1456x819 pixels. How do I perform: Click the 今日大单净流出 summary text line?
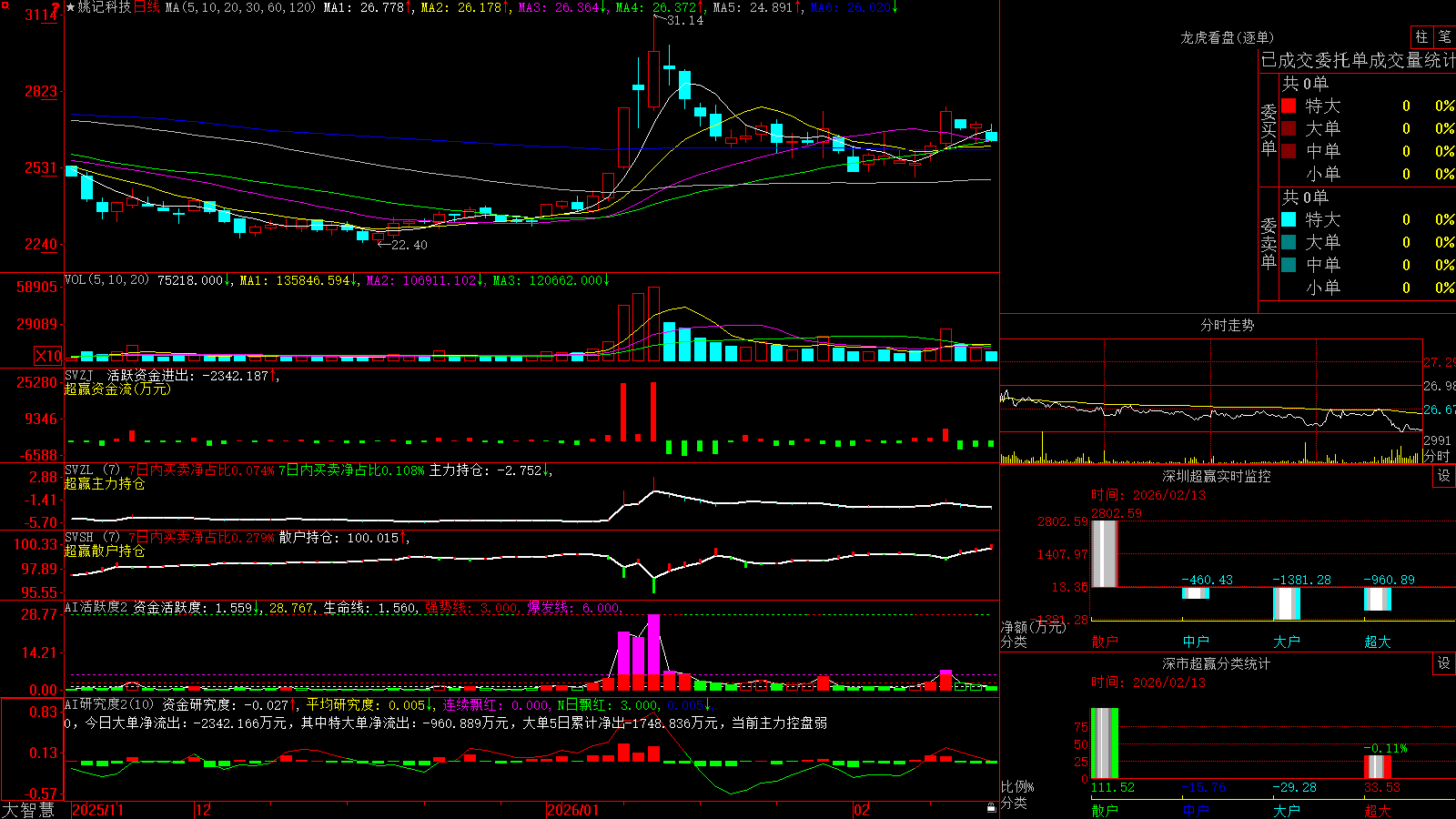[445, 723]
